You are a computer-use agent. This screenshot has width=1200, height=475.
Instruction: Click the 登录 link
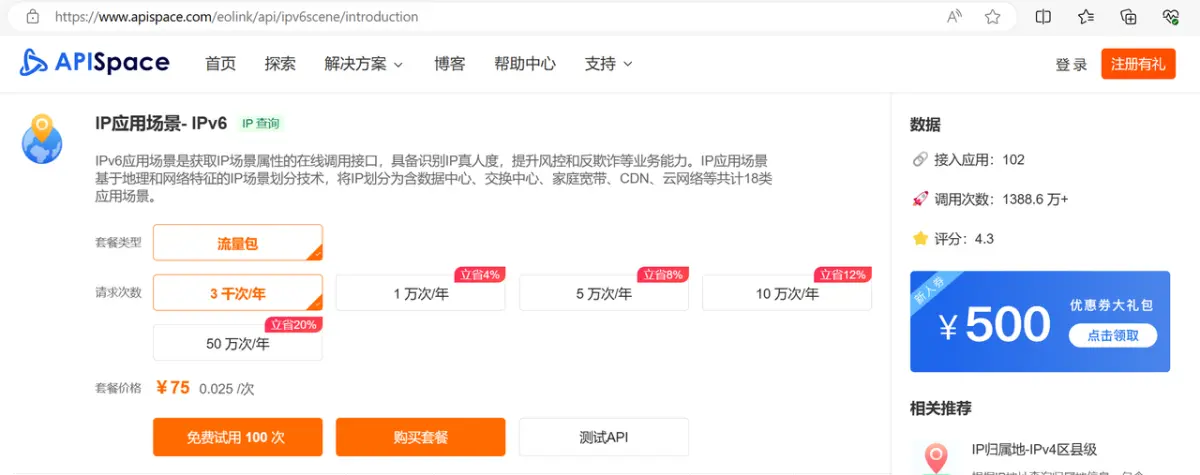pyautogui.click(x=1071, y=64)
